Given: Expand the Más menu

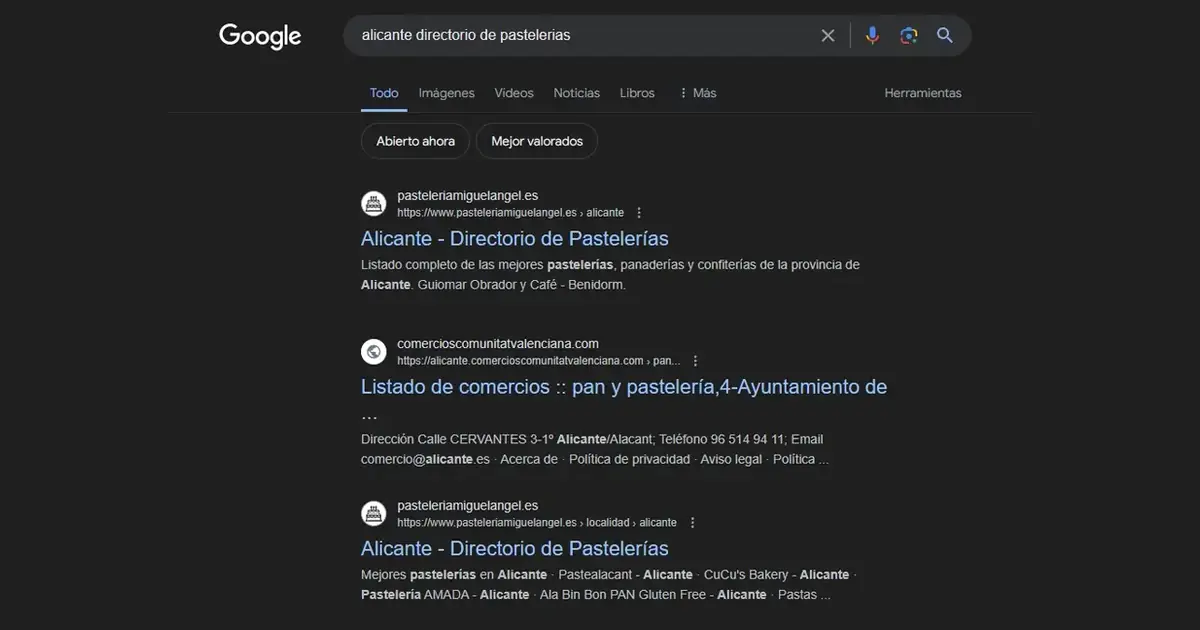Looking at the screenshot, I should point(697,93).
